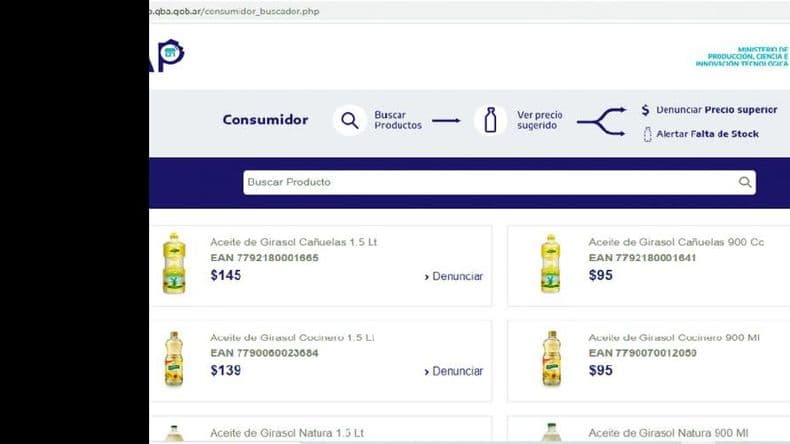Open Denunciar Precio superior option

pos(716,110)
